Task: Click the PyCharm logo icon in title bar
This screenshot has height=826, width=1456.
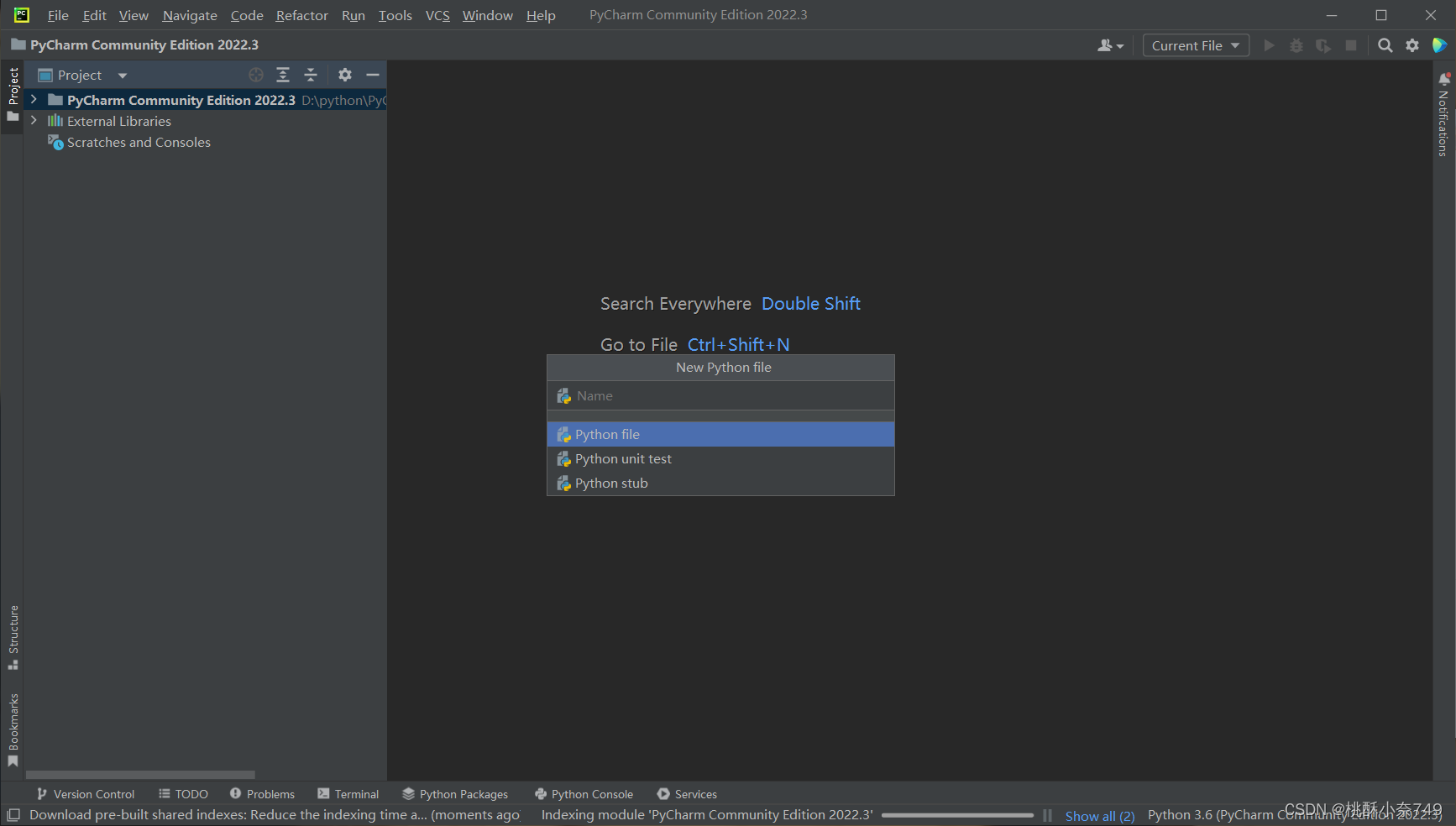Action: pyautogui.click(x=21, y=15)
